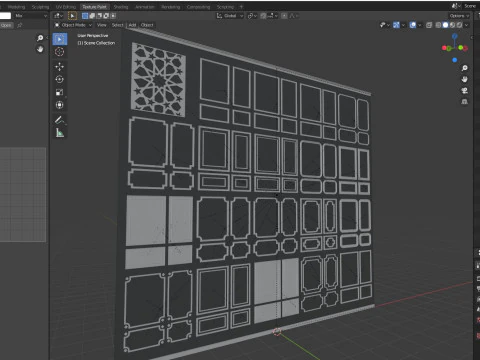Open the overlays options arrow

[420, 25]
